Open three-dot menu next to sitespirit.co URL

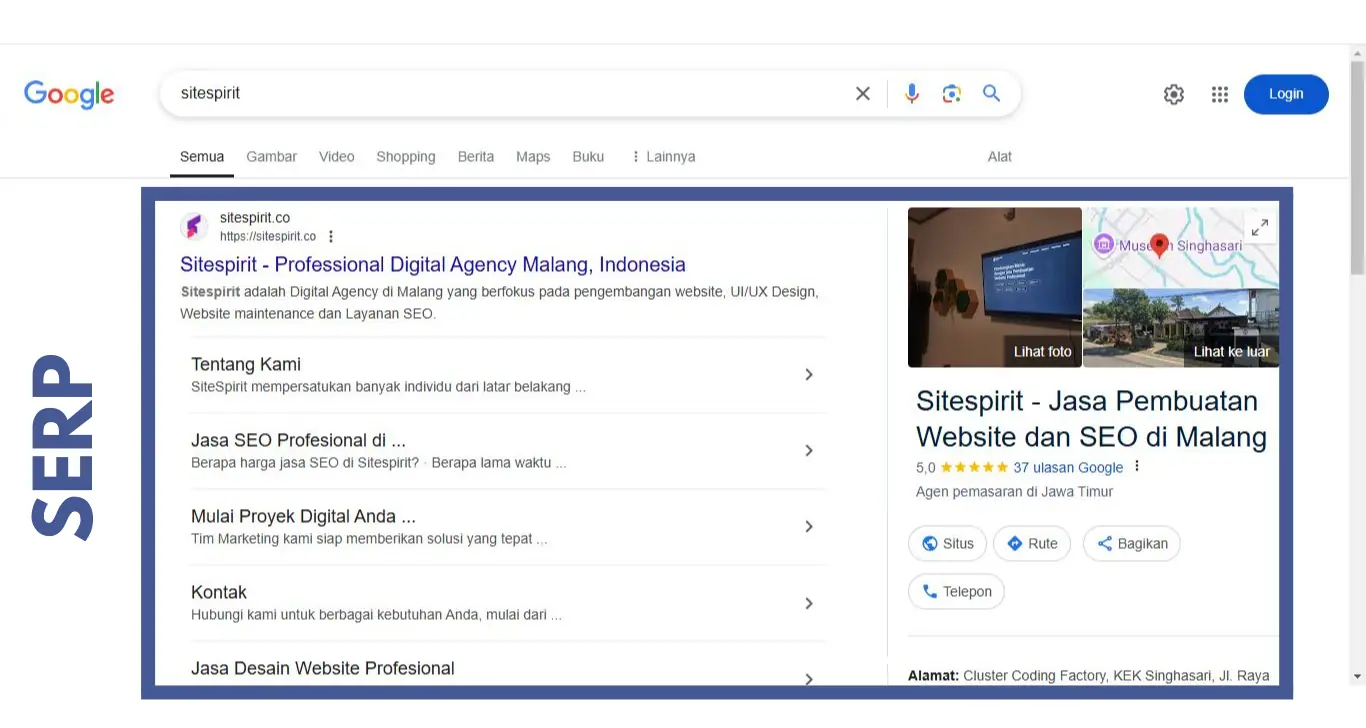(x=331, y=237)
